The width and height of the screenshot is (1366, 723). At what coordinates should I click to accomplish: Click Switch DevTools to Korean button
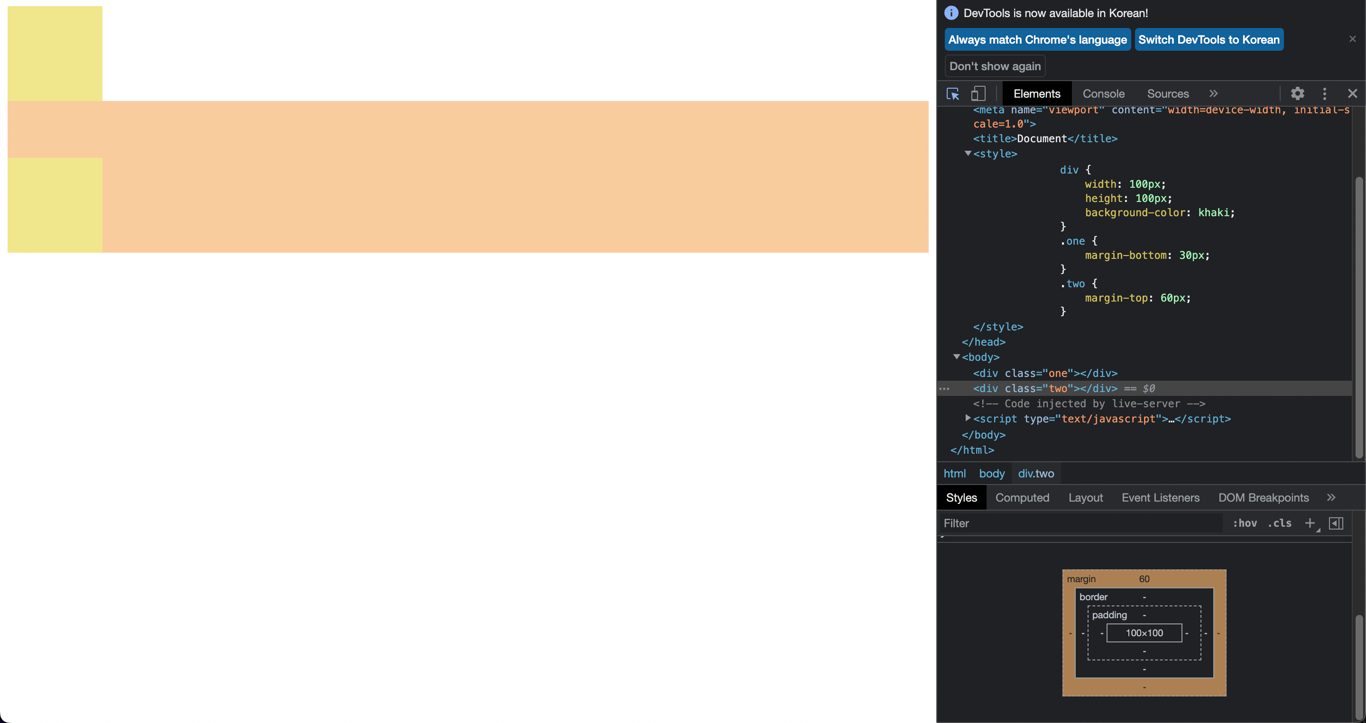pyautogui.click(x=1209, y=40)
